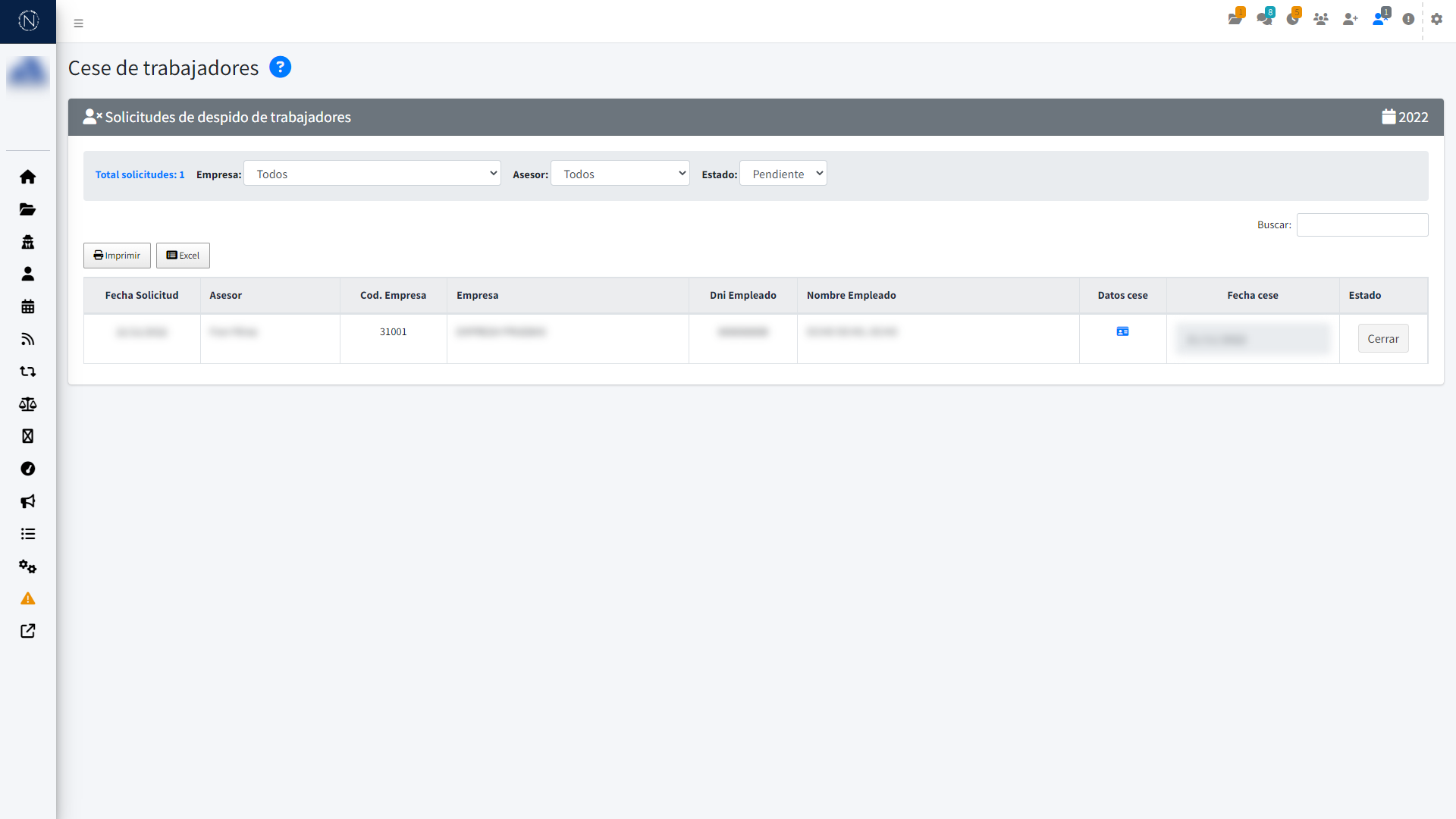Sort by Fecha Solicitud column header
Screen dimensions: 1456x819
click(142, 295)
